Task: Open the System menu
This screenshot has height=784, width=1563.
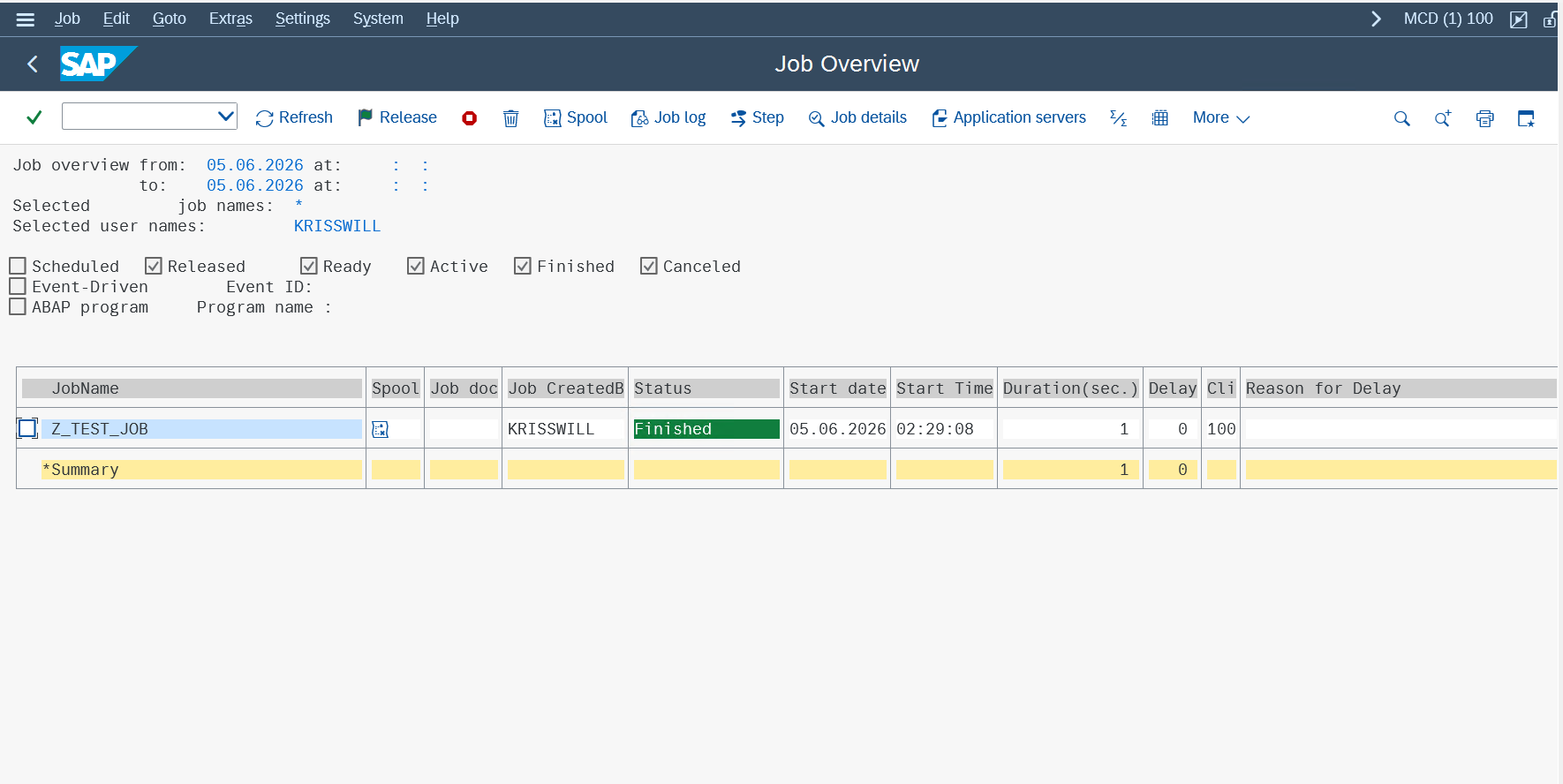Action: [378, 19]
